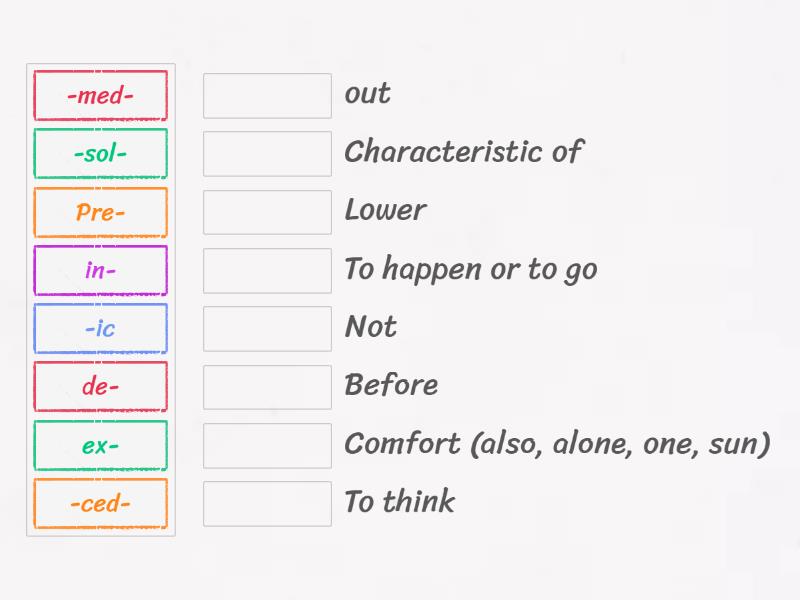Click the blank slot next to "Comfort" definition
800x600 pixels.
(267, 446)
